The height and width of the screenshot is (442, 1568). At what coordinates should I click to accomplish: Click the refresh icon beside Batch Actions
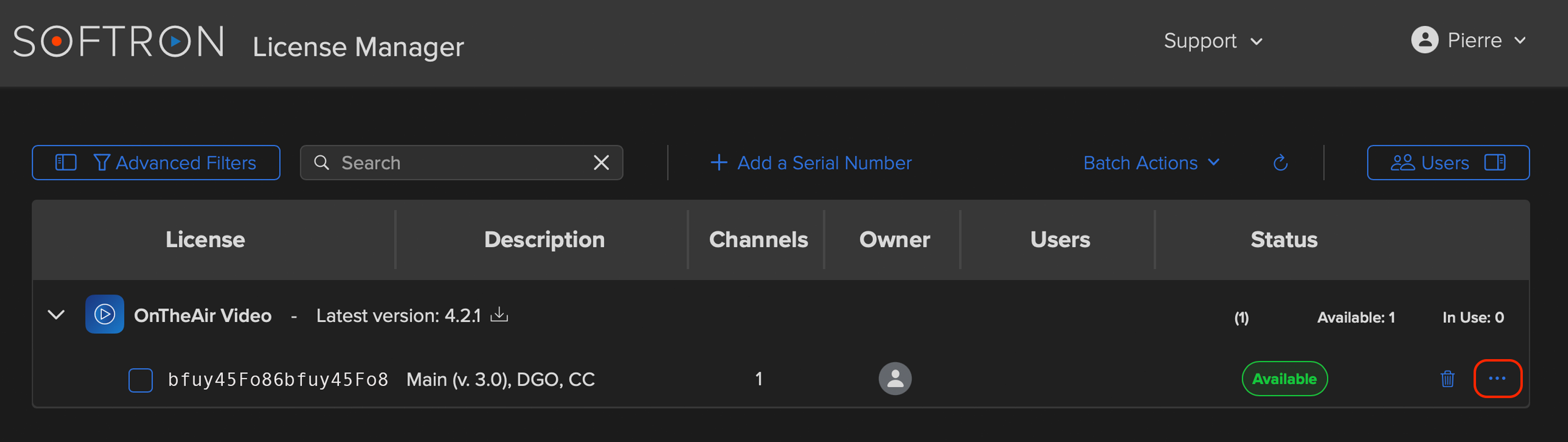point(1280,163)
